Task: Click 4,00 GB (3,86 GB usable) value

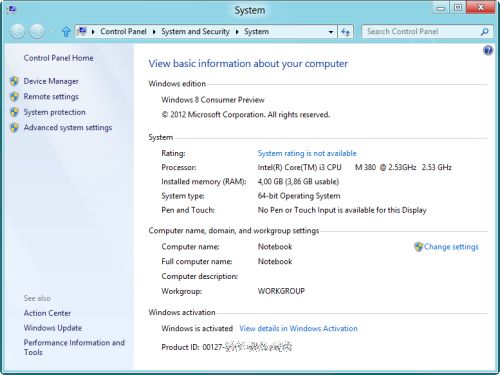Action: pyautogui.click(x=298, y=182)
